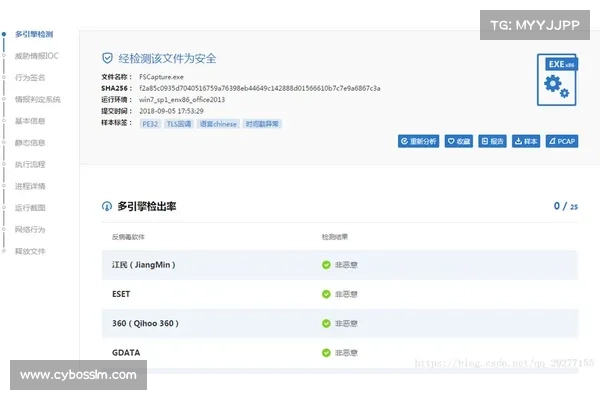The width and height of the screenshot is (600, 400).
Task: View 运行截图 sidebar entry
Action: (x=30, y=208)
